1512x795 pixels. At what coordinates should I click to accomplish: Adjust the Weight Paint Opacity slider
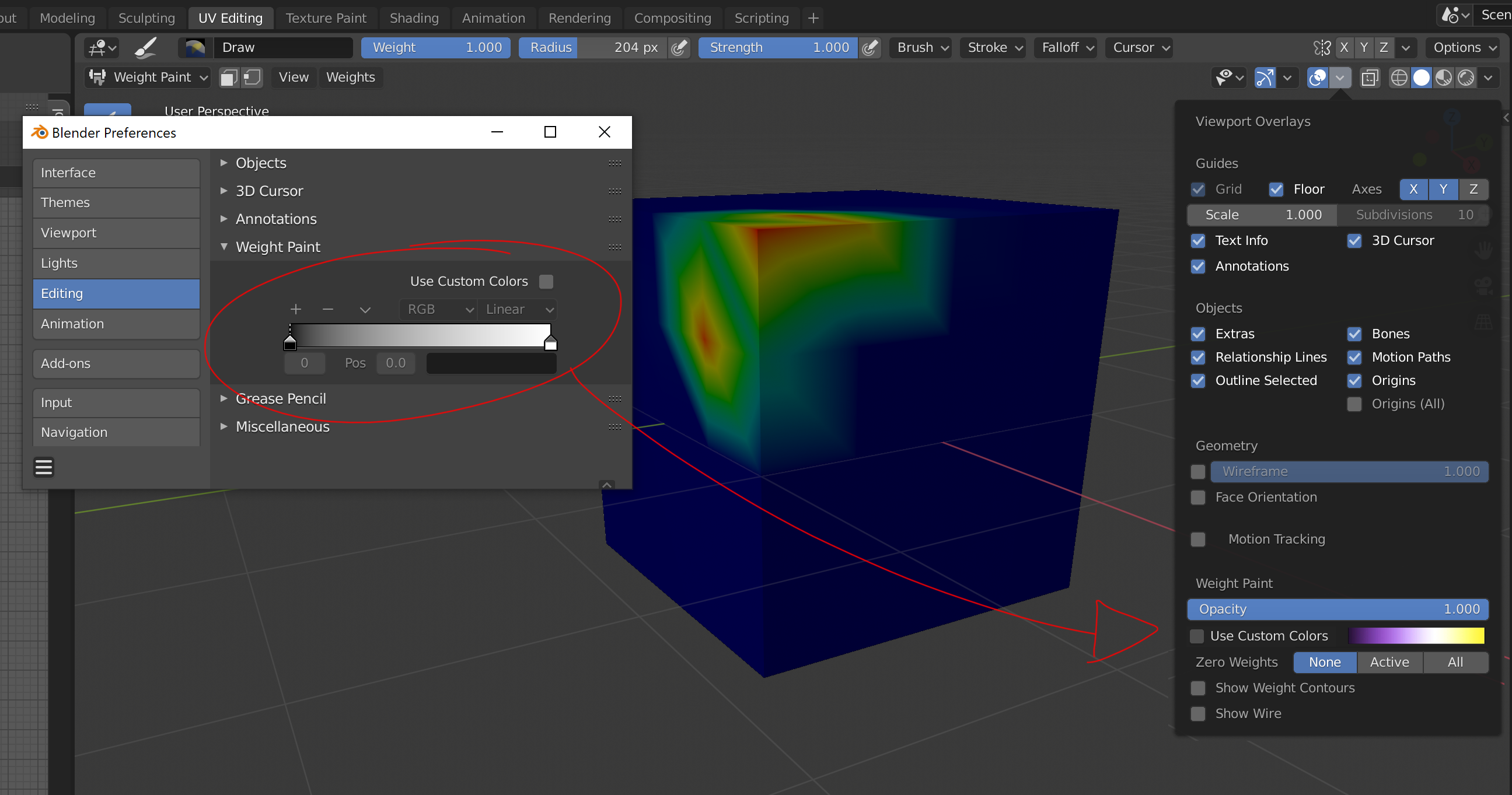pyautogui.click(x=1338, y=610)
